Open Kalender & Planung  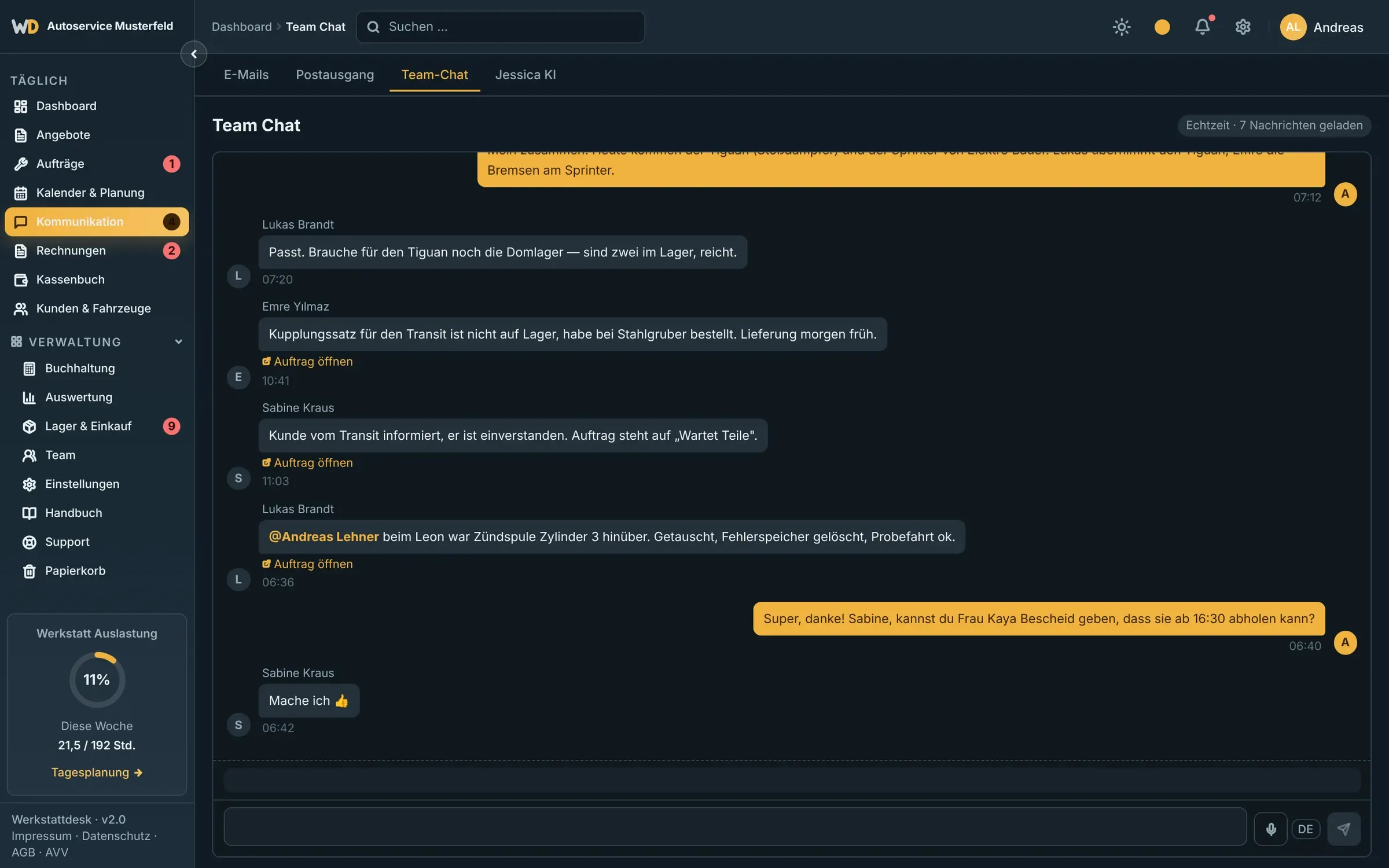point(97,193)
